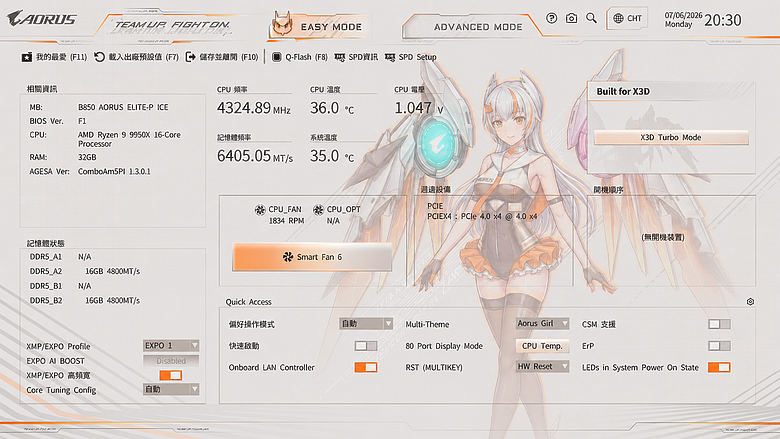Viewport: 780px width, 439px height.
Task: Disable Onboard LAN Controller switch
Action: click(366, 367)
